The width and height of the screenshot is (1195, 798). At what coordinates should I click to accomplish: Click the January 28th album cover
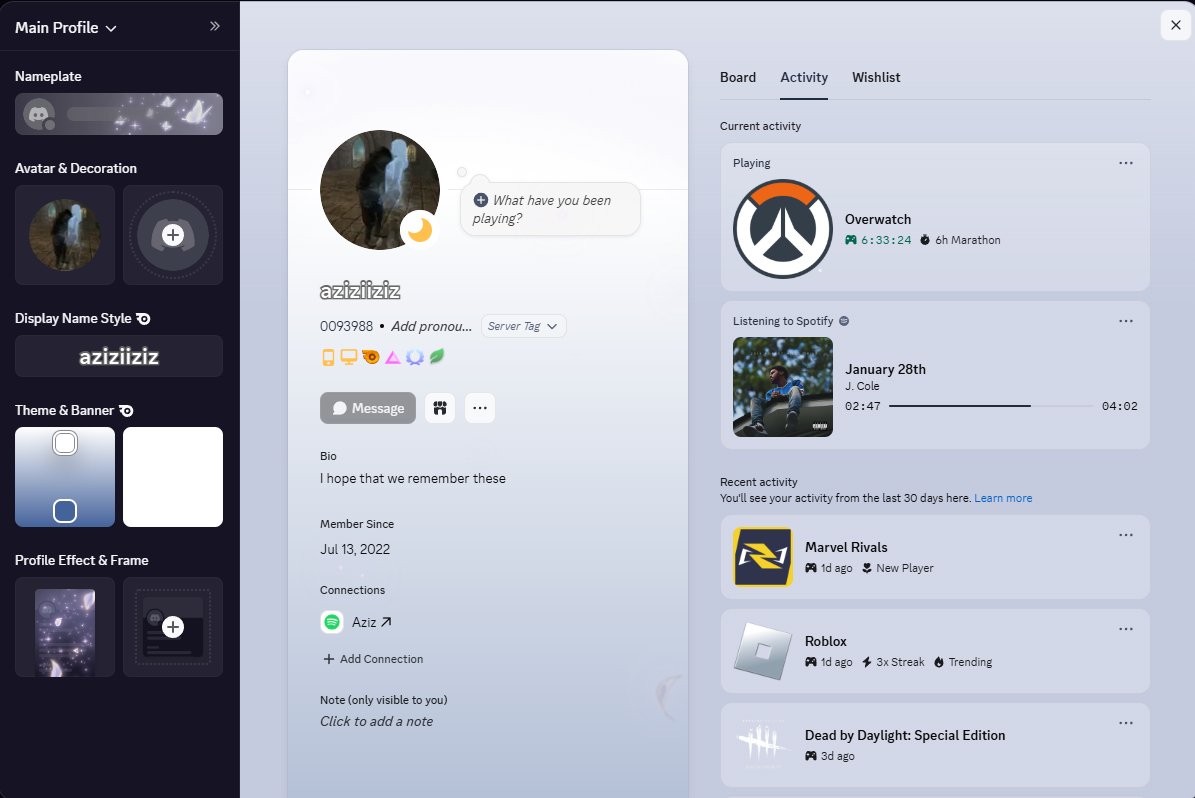point(783,387)
